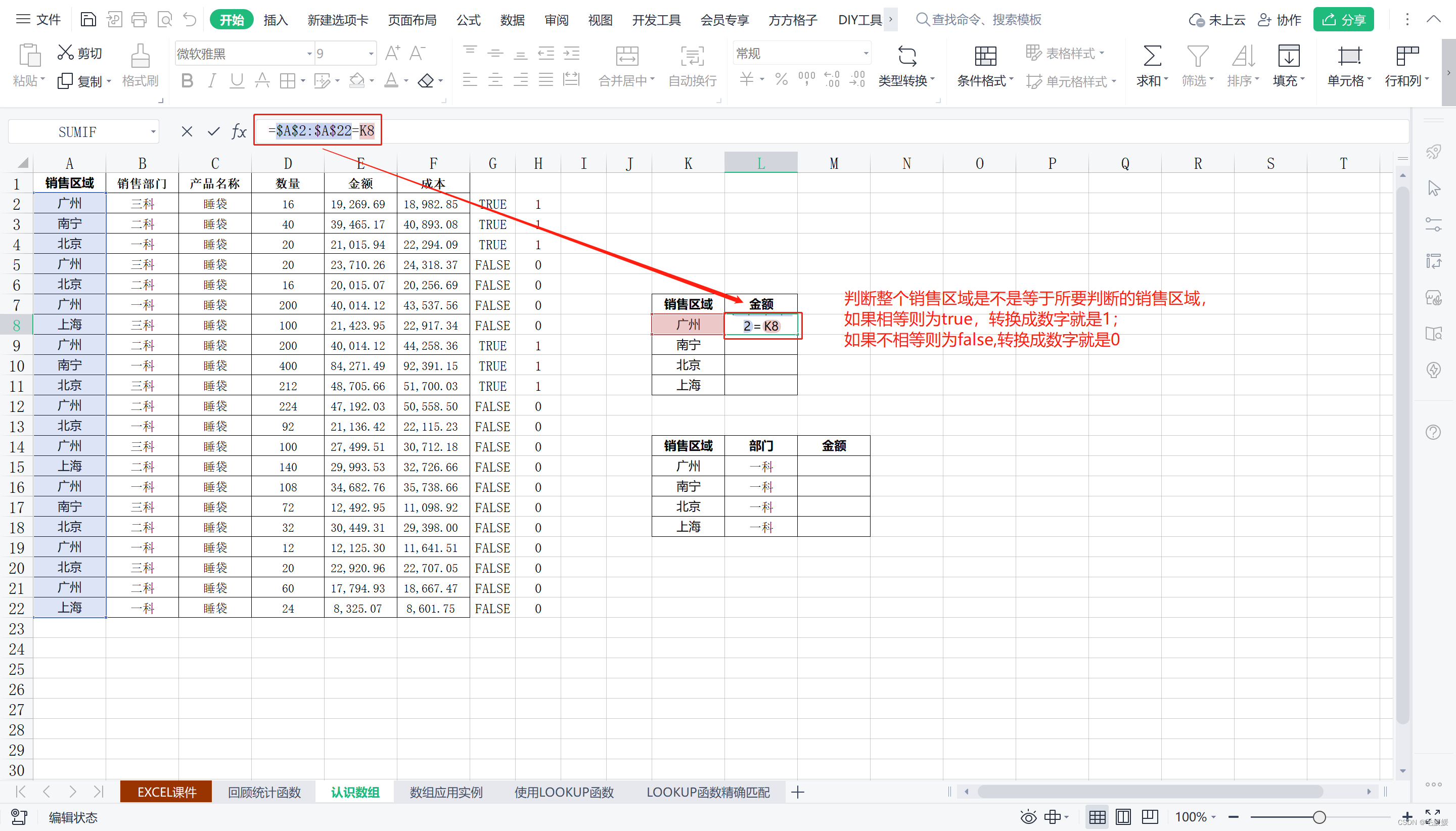Expand the name box SUMIF dropdown
Image resolution: width=1456 pixels, height=831 pixels.
pyautogui.click(x=153, y=132)
